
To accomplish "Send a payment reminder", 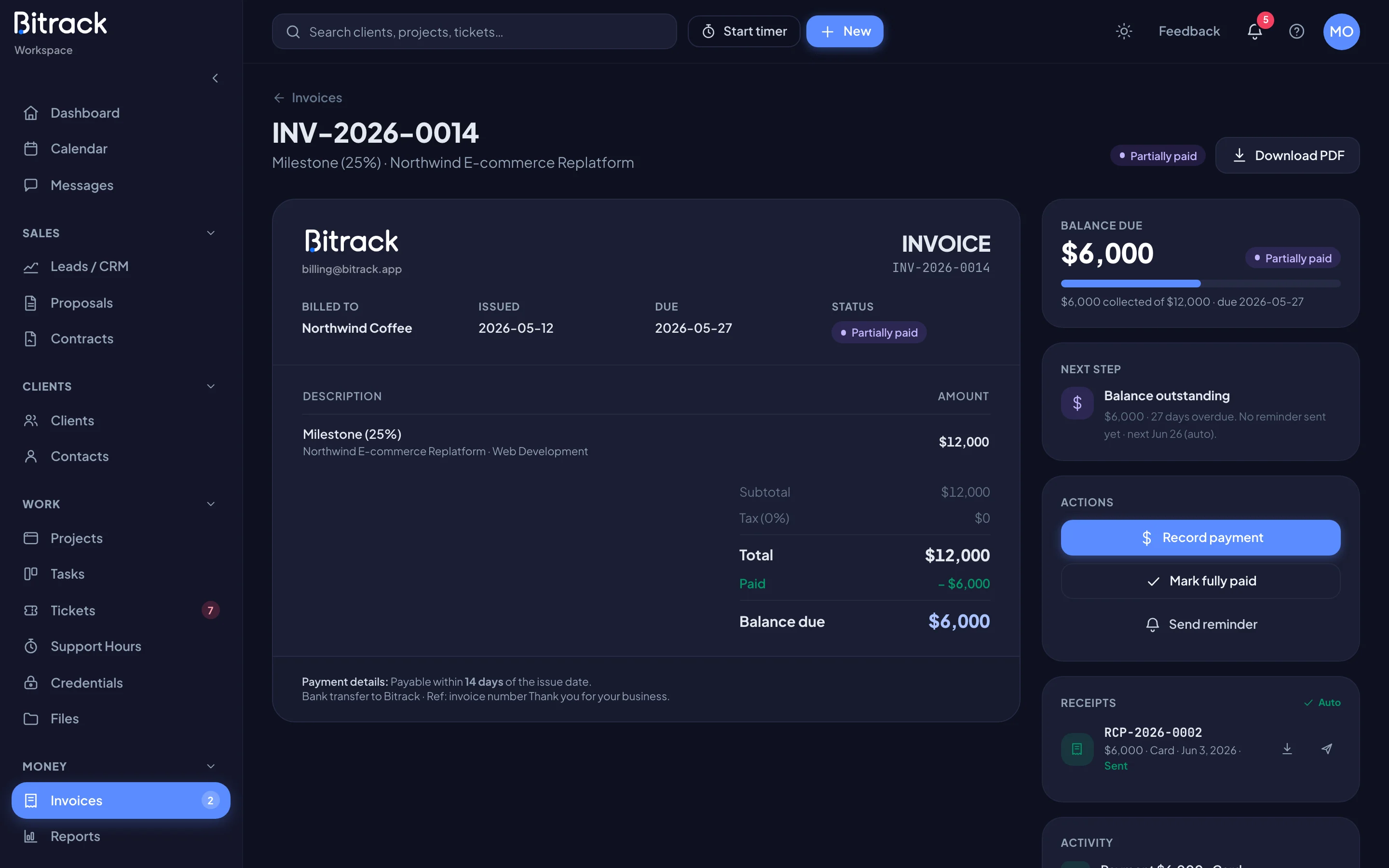I will [x=1200, y=624].
